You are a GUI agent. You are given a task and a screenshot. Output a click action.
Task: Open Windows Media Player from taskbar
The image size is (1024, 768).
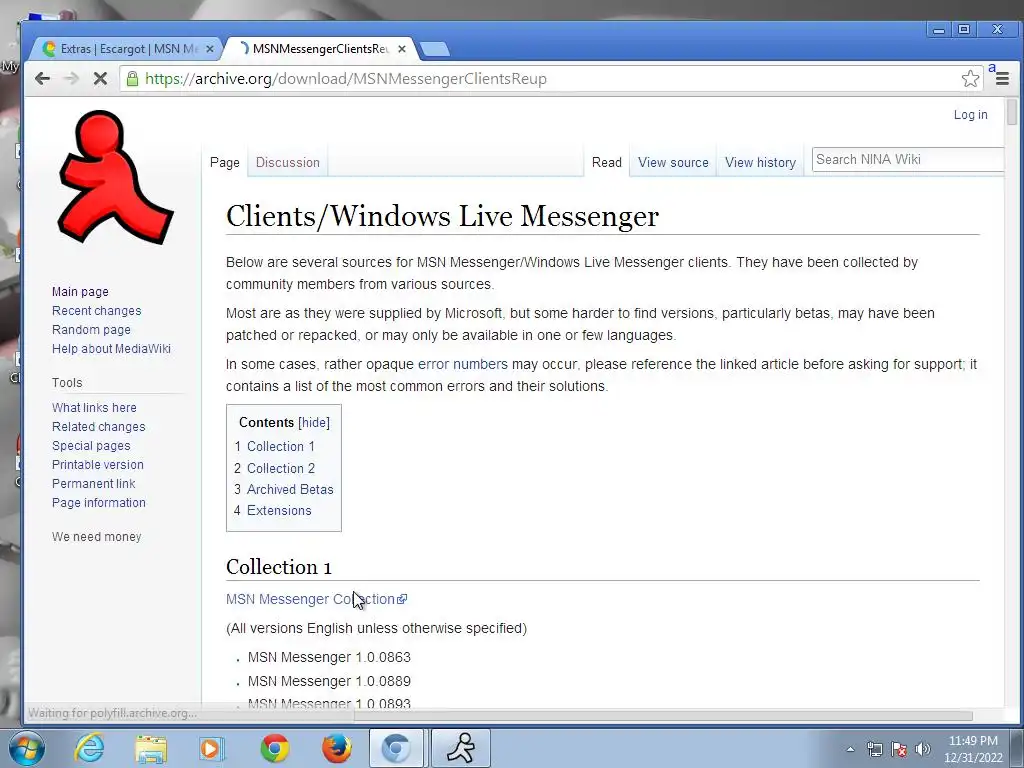pos(212,748)
